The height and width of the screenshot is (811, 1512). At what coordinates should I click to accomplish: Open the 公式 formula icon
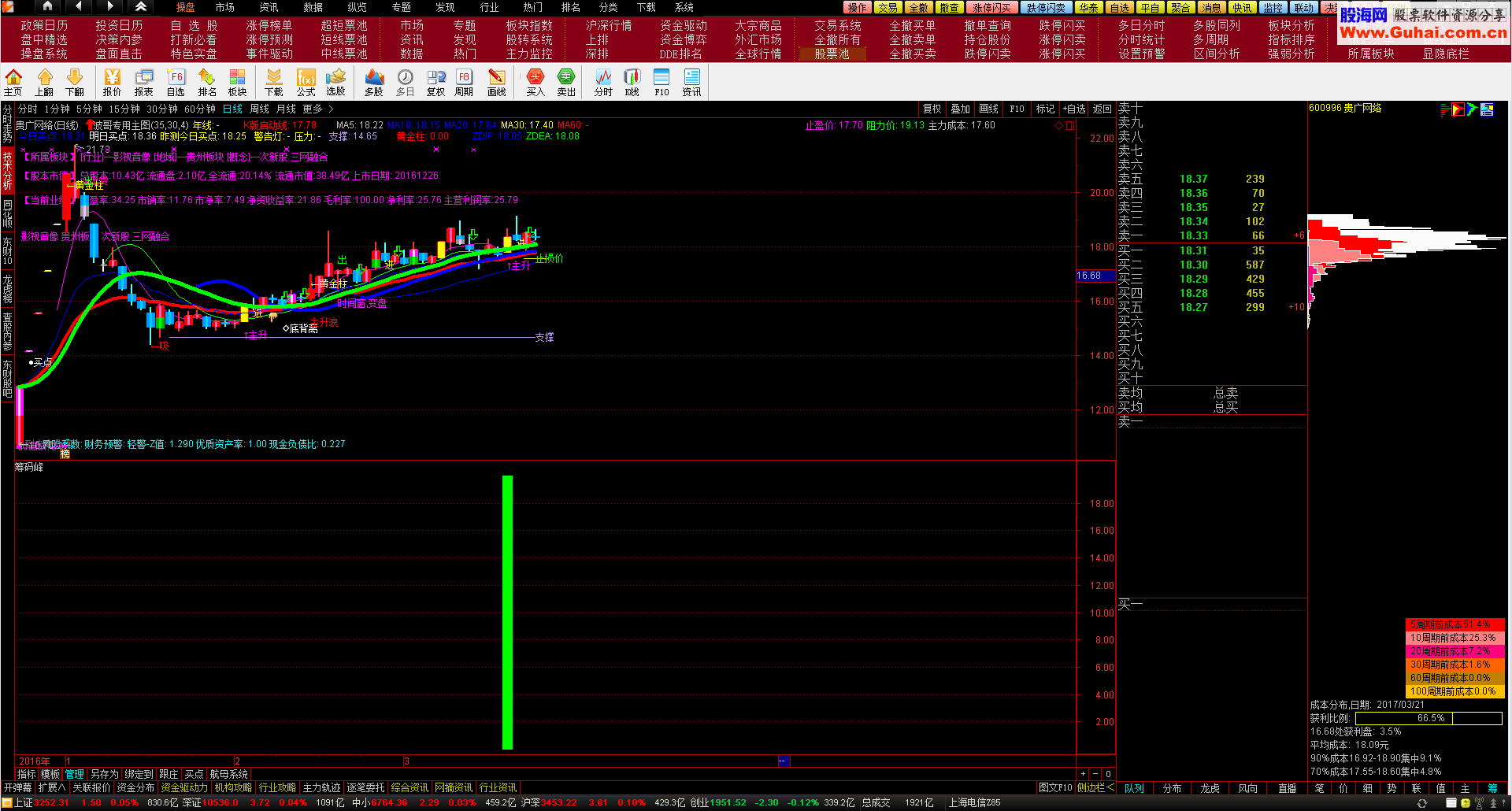click(x=306, y=82)
